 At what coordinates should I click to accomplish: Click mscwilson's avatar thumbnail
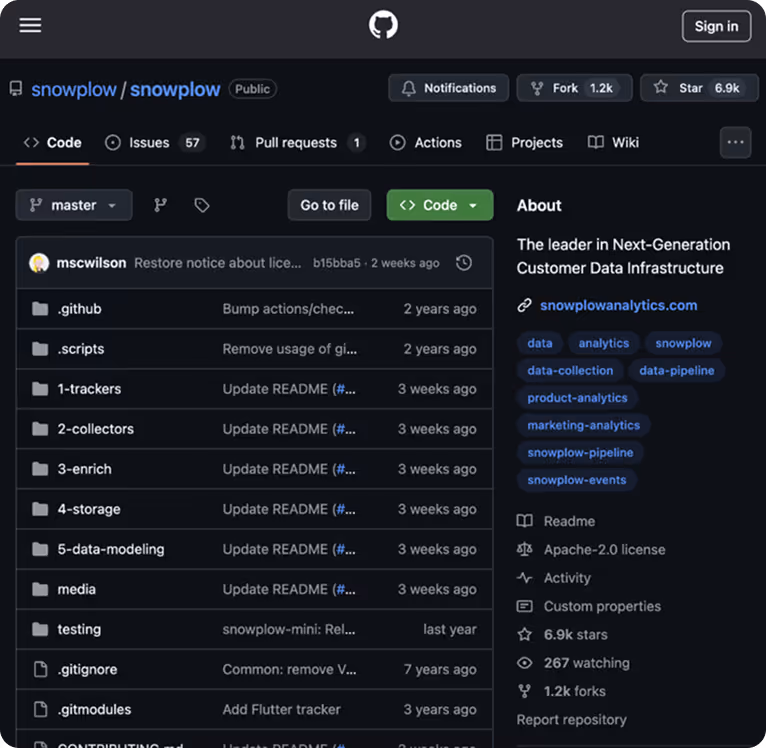point(39,263)
